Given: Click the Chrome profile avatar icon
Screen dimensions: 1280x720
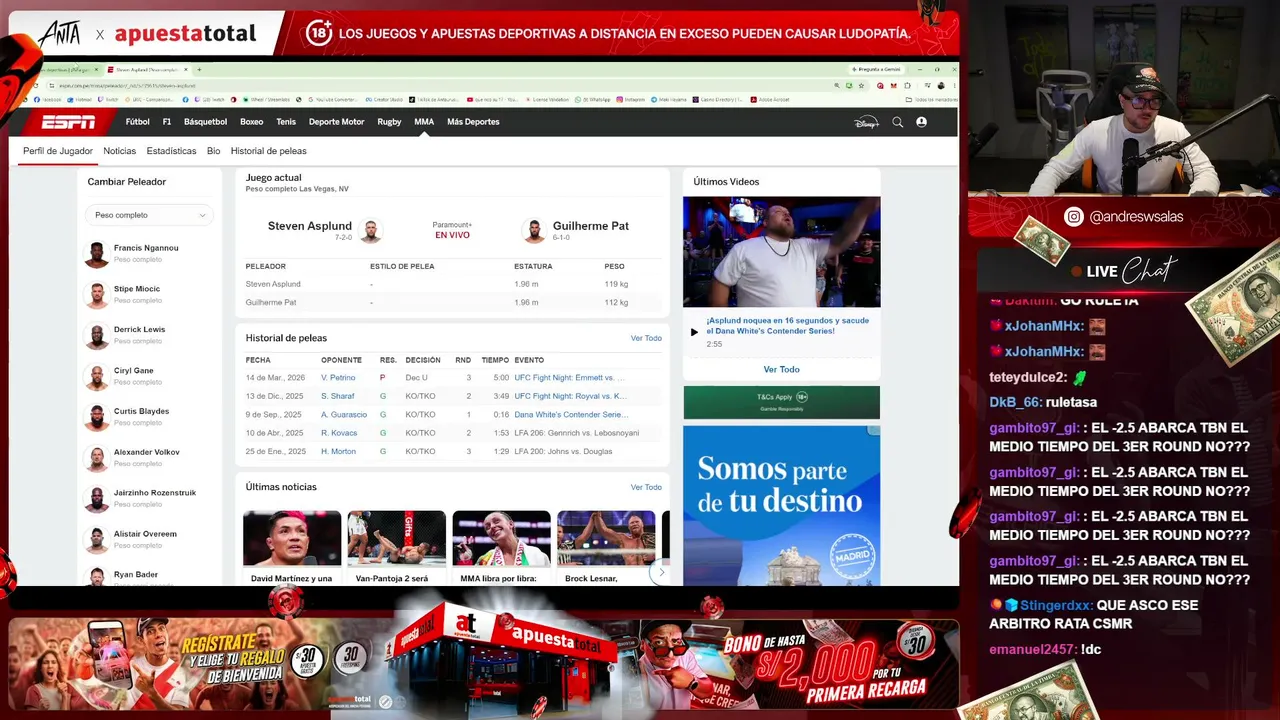Looking at the screenshot, I should click(939, 85).
